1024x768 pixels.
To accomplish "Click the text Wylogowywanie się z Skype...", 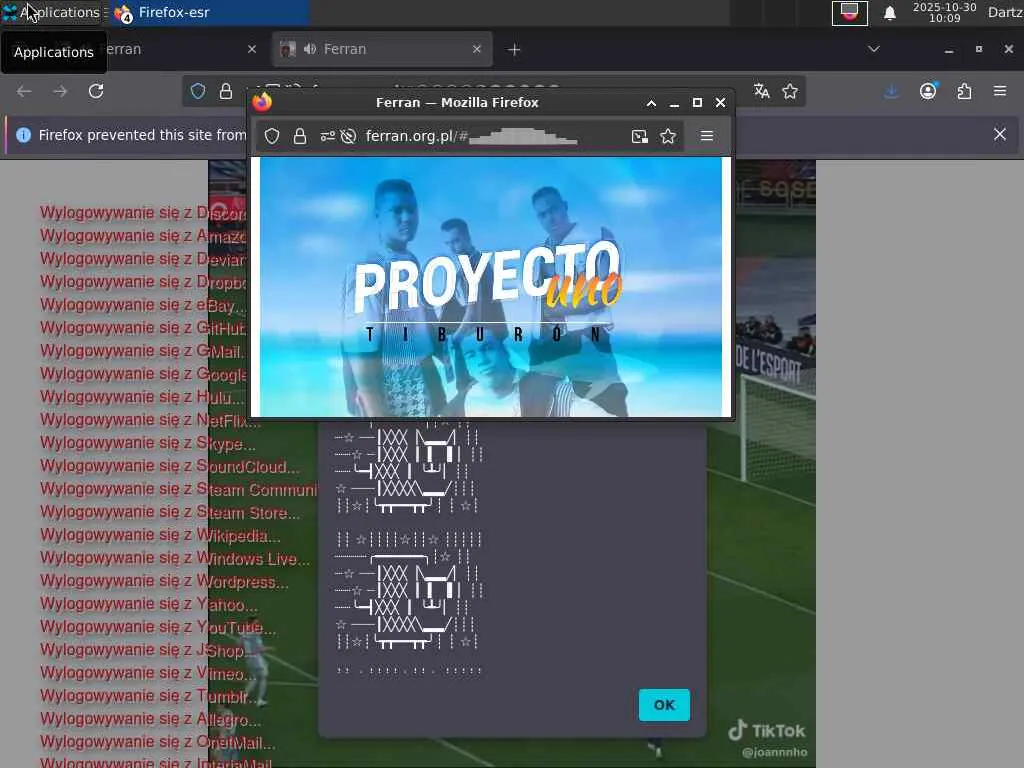I will [148, 443].
